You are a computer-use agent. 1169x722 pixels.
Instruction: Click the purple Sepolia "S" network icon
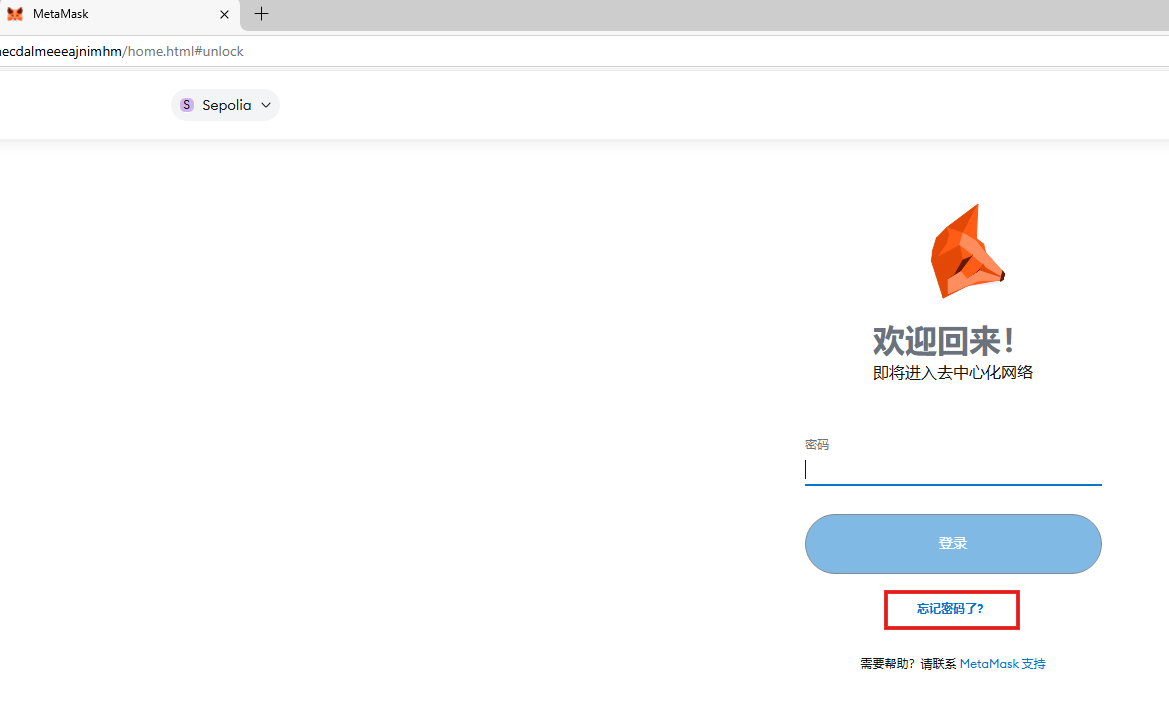coord(187,105)
